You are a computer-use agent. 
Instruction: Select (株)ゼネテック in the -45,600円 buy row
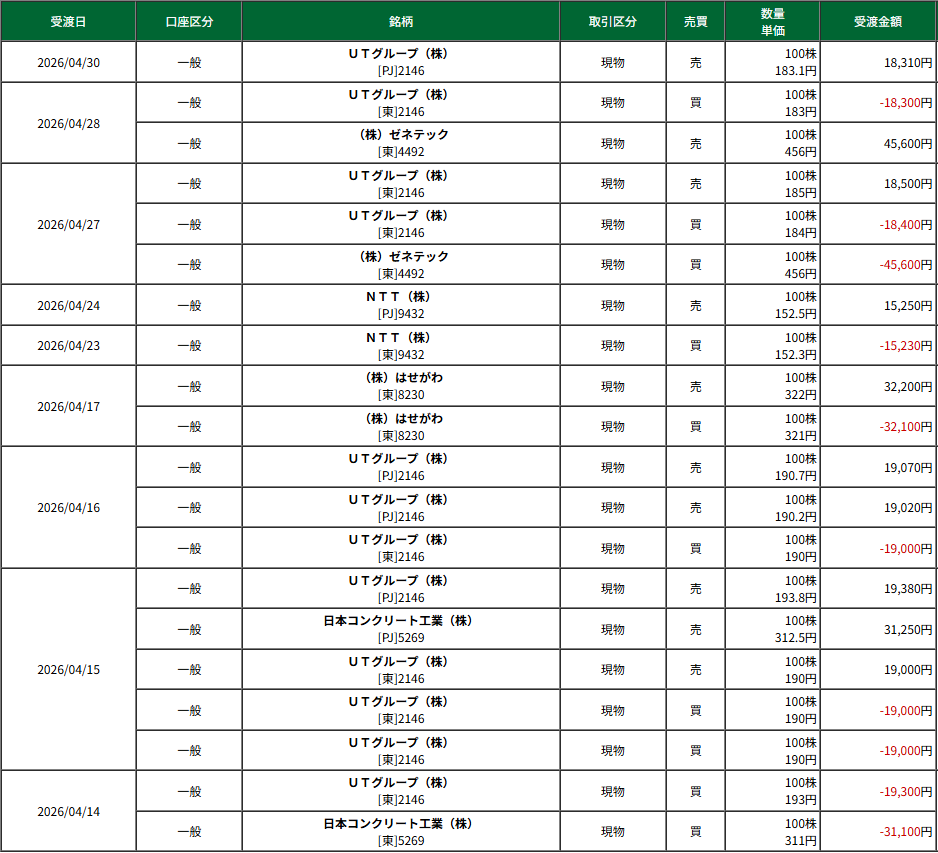pyautogui.click(x=401, y=264)
